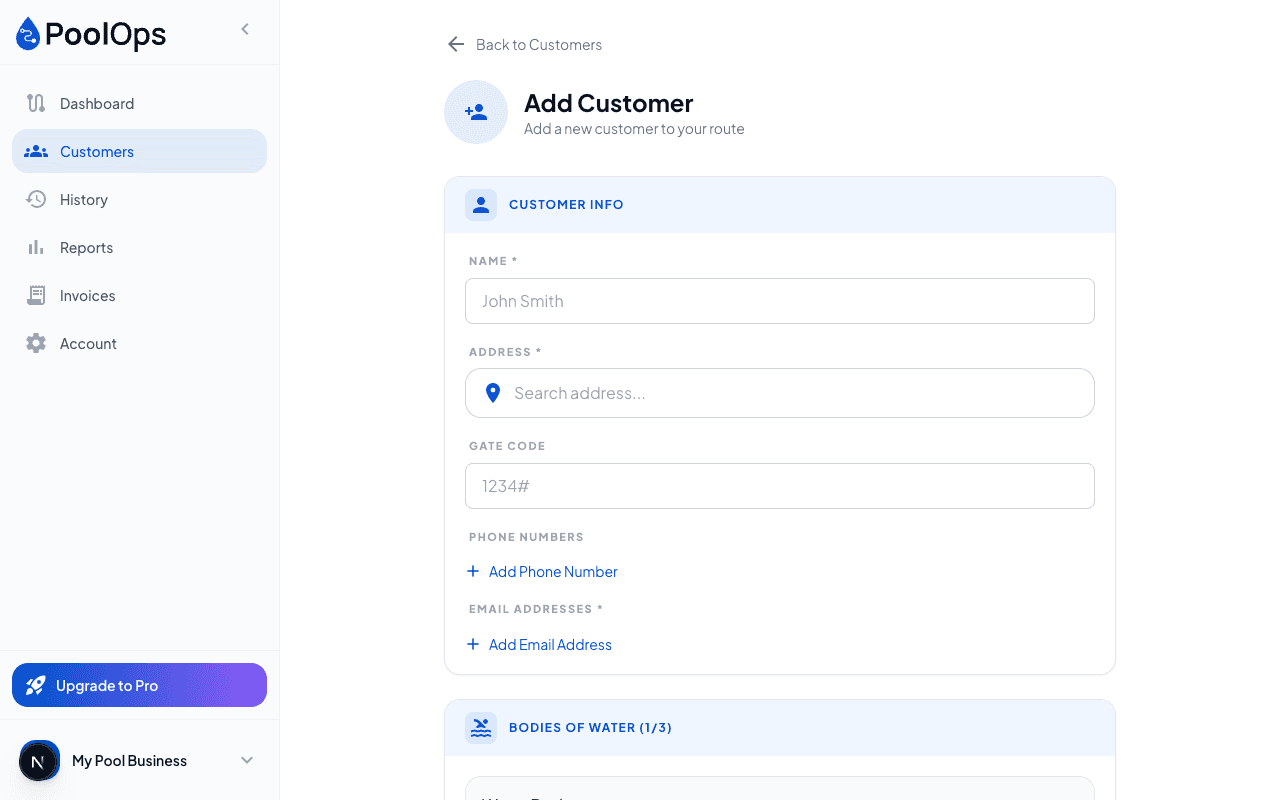Click the add-customer avatar icon
The width and height of the screenshot is (1280, 800).
click(x=475, y=112)
